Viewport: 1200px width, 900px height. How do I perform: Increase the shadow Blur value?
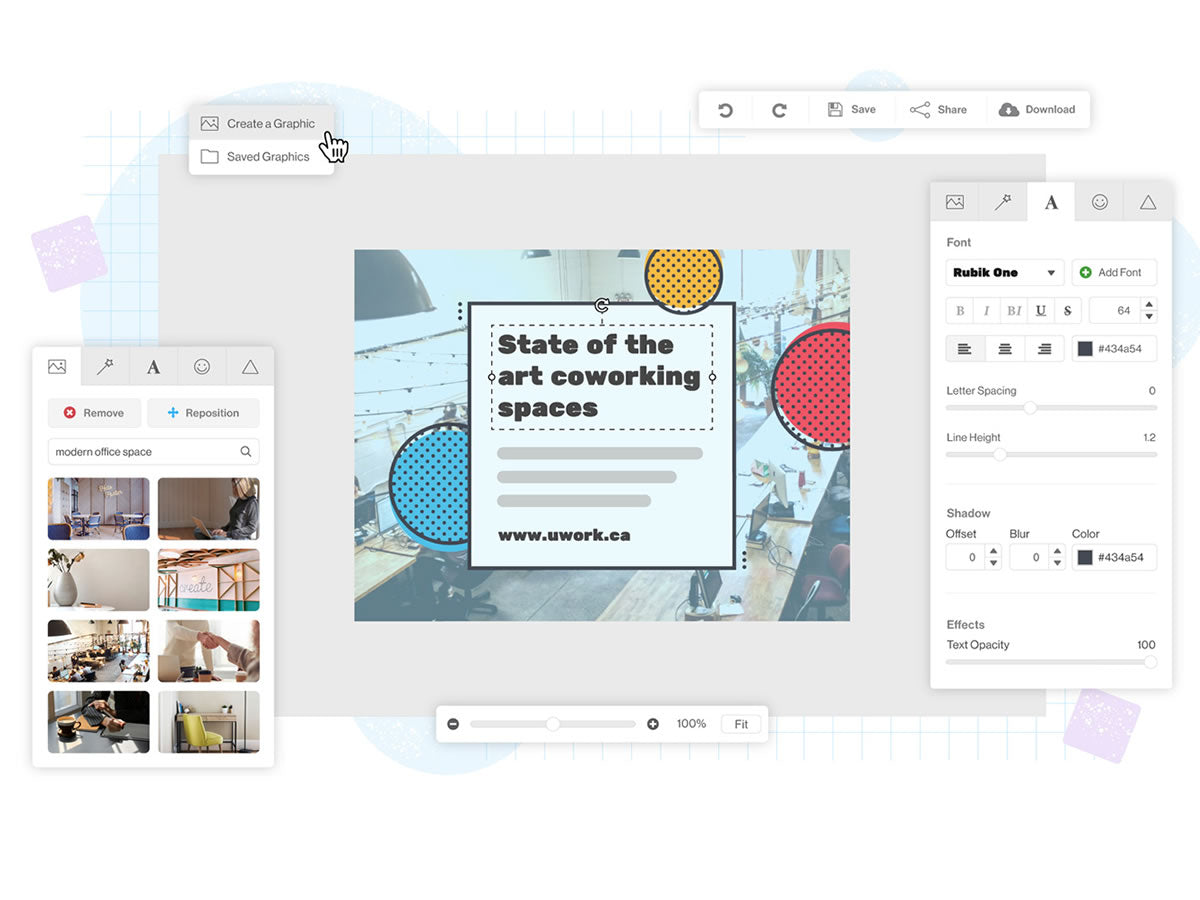click(1057, 551)
